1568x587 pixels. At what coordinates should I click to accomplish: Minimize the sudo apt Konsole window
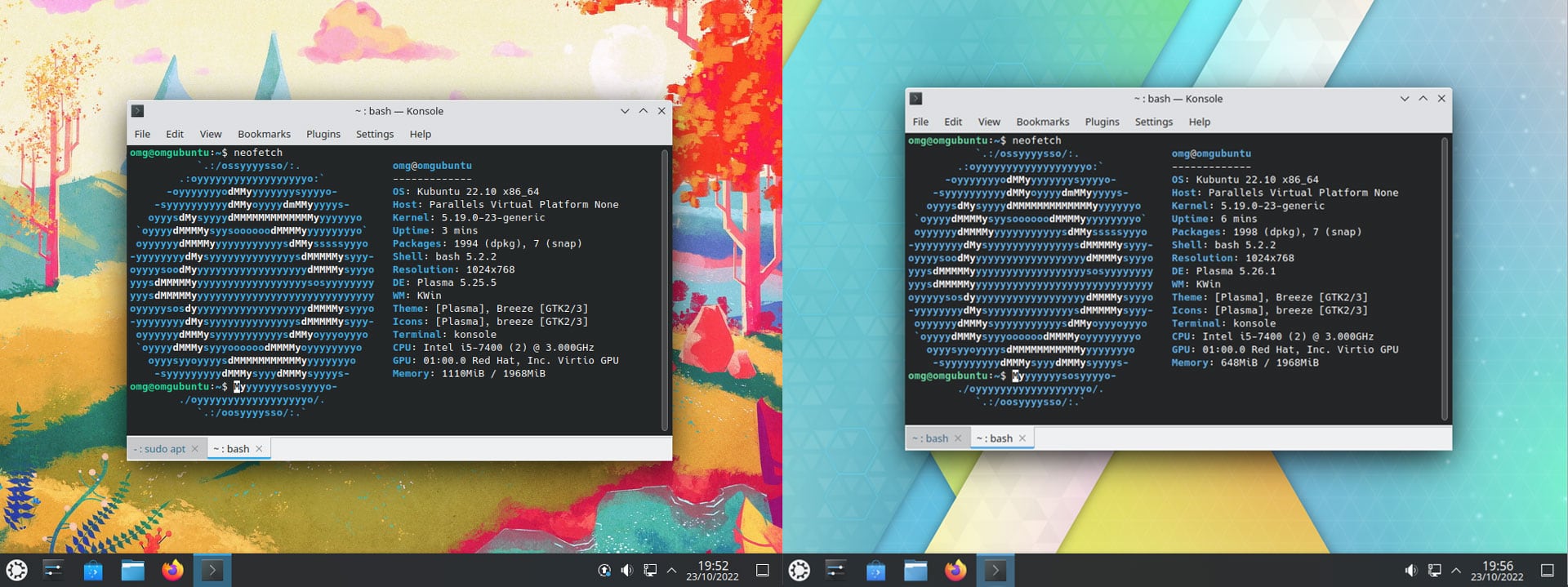point(625,111)
